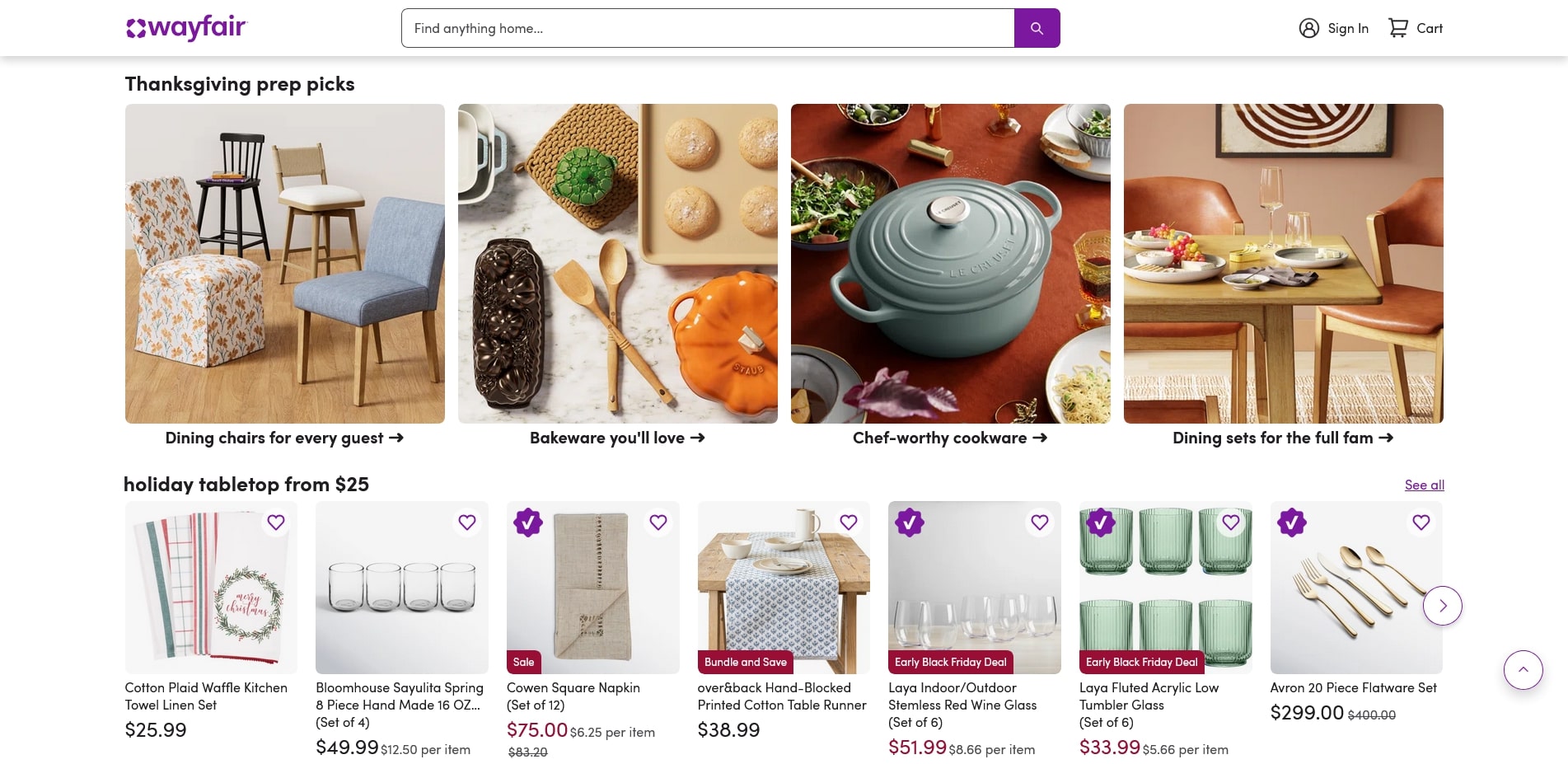Click the deal badge on the Cowen Square Napkin
This screenshot has height=764, width=1568.
pos(527,523)
